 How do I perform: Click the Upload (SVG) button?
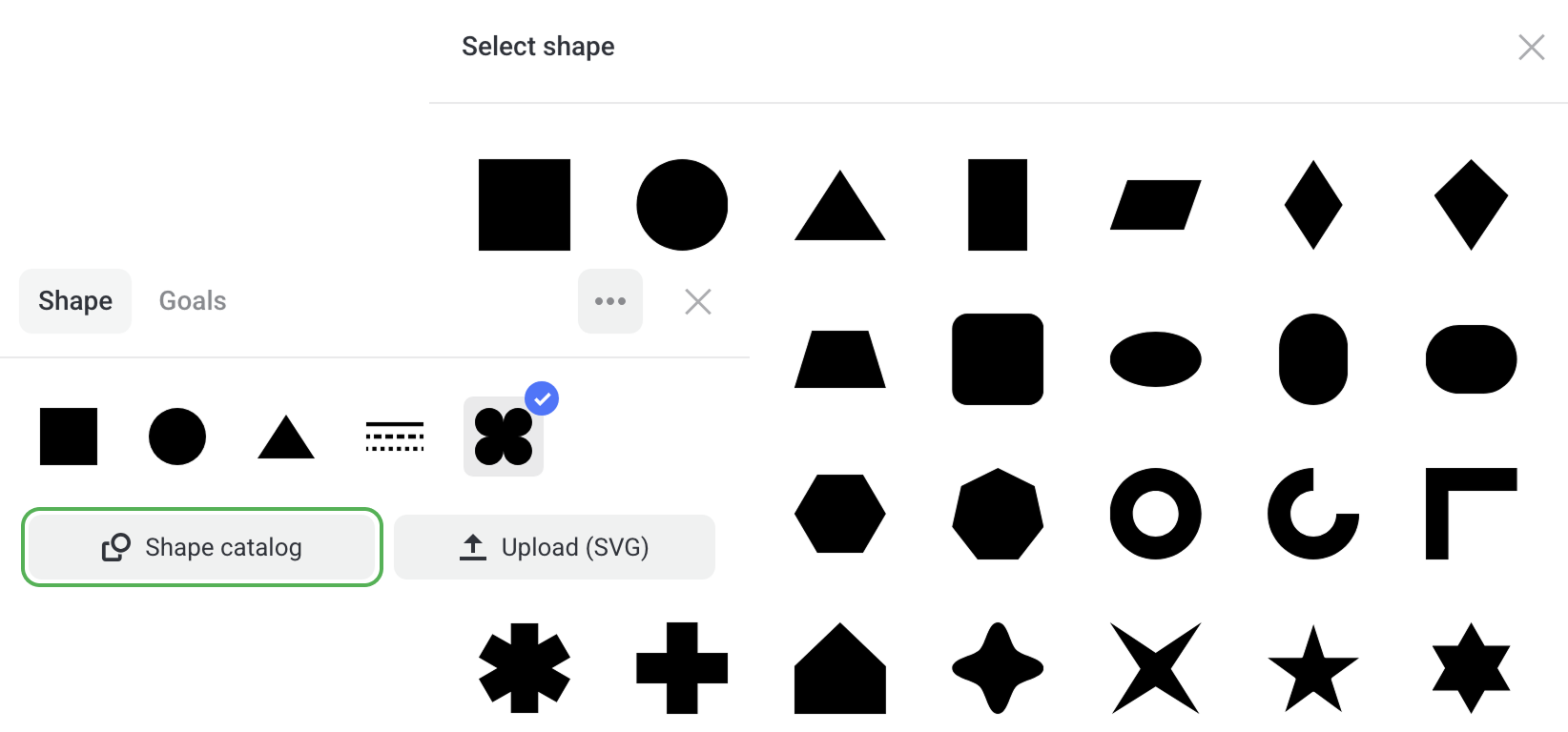click(x=554, y=547)
